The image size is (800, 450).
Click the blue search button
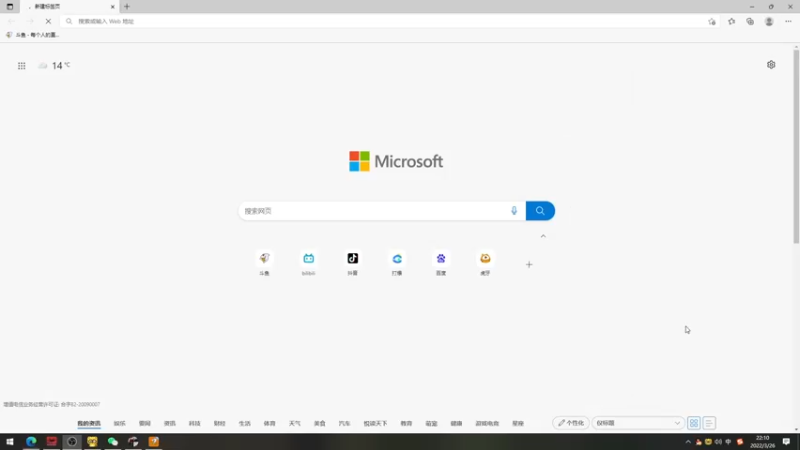(x=540, y=211)
